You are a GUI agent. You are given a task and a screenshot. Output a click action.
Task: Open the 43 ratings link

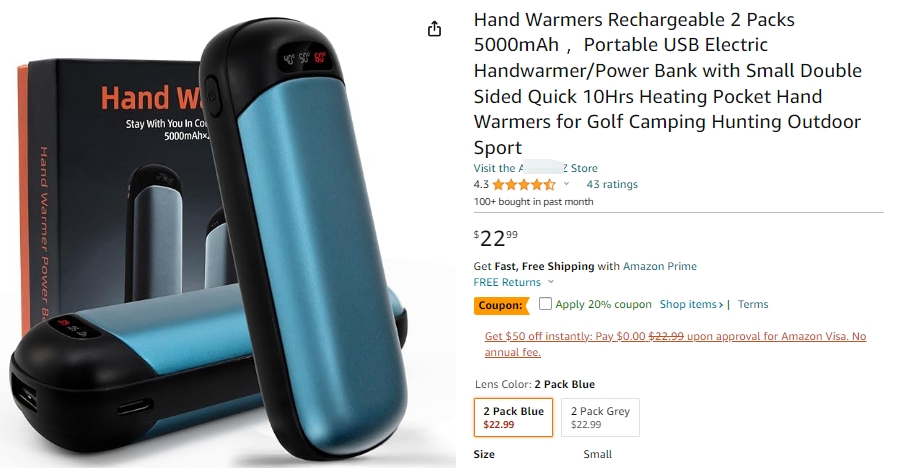[612, 185]
